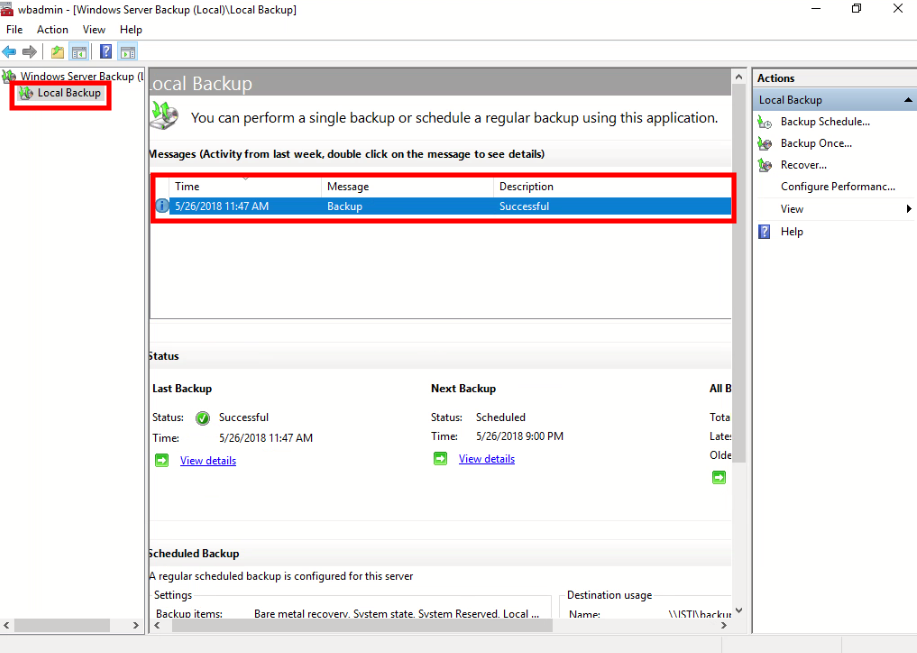Click the main pane horizontal scrollbar thumb
Screen dimensions: 917x653
point(362,626)
